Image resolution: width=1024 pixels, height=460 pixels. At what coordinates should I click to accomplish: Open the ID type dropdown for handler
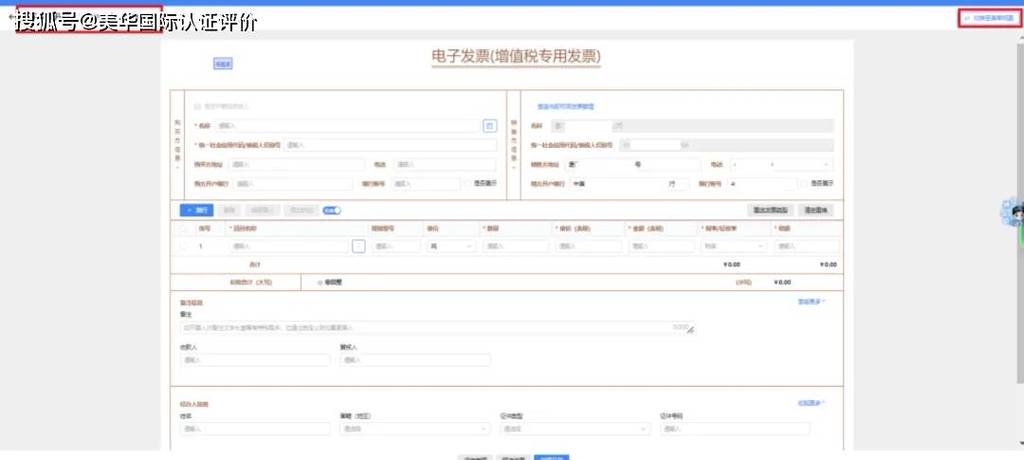575,429
